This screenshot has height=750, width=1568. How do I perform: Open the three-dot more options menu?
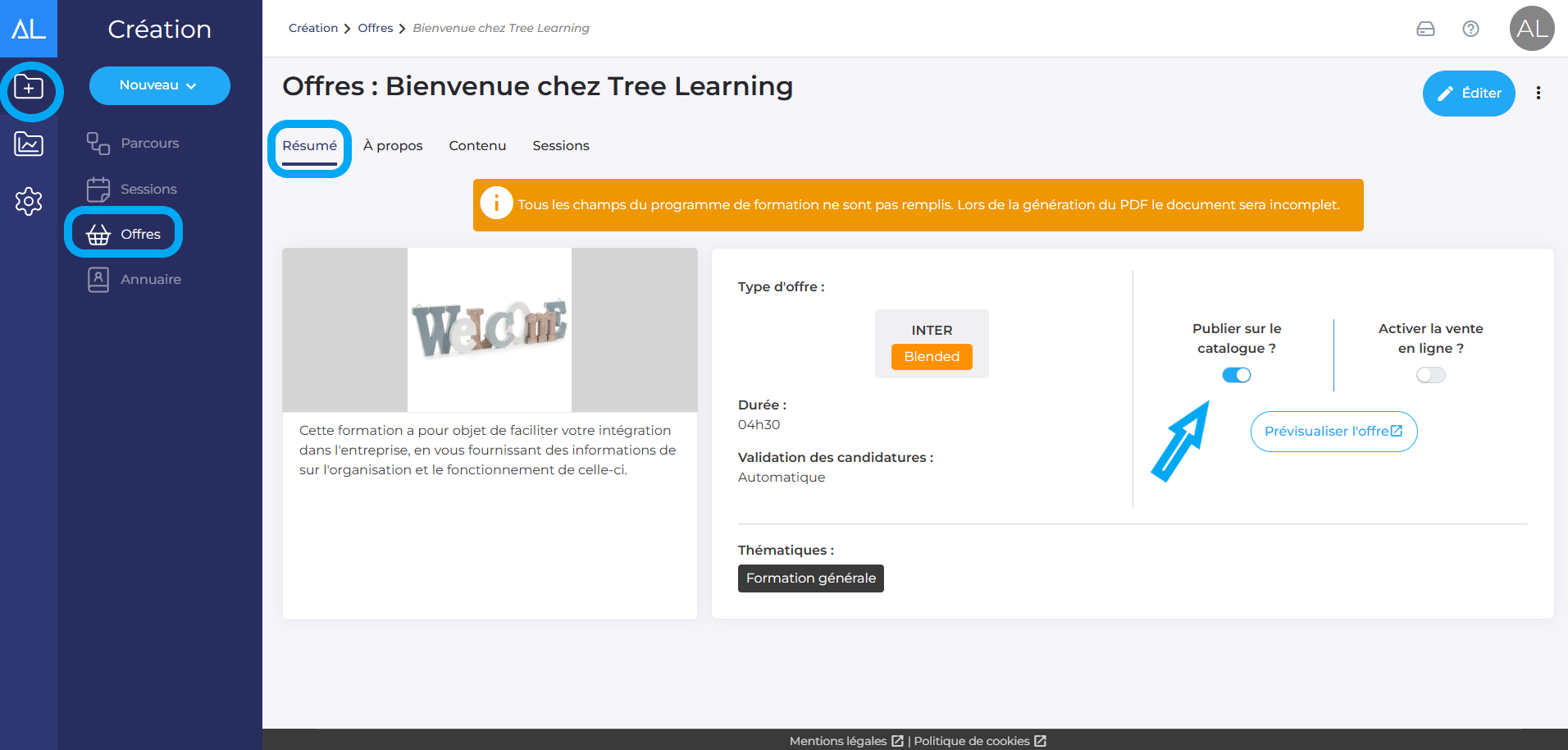click(x=1538, y=94)
